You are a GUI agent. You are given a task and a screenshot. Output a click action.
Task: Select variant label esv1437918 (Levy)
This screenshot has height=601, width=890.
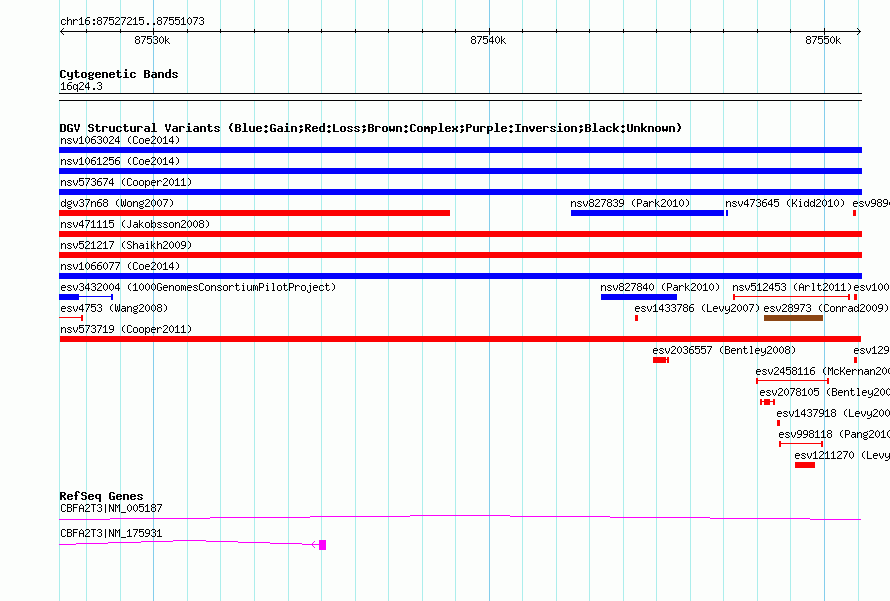click(833, 413)
